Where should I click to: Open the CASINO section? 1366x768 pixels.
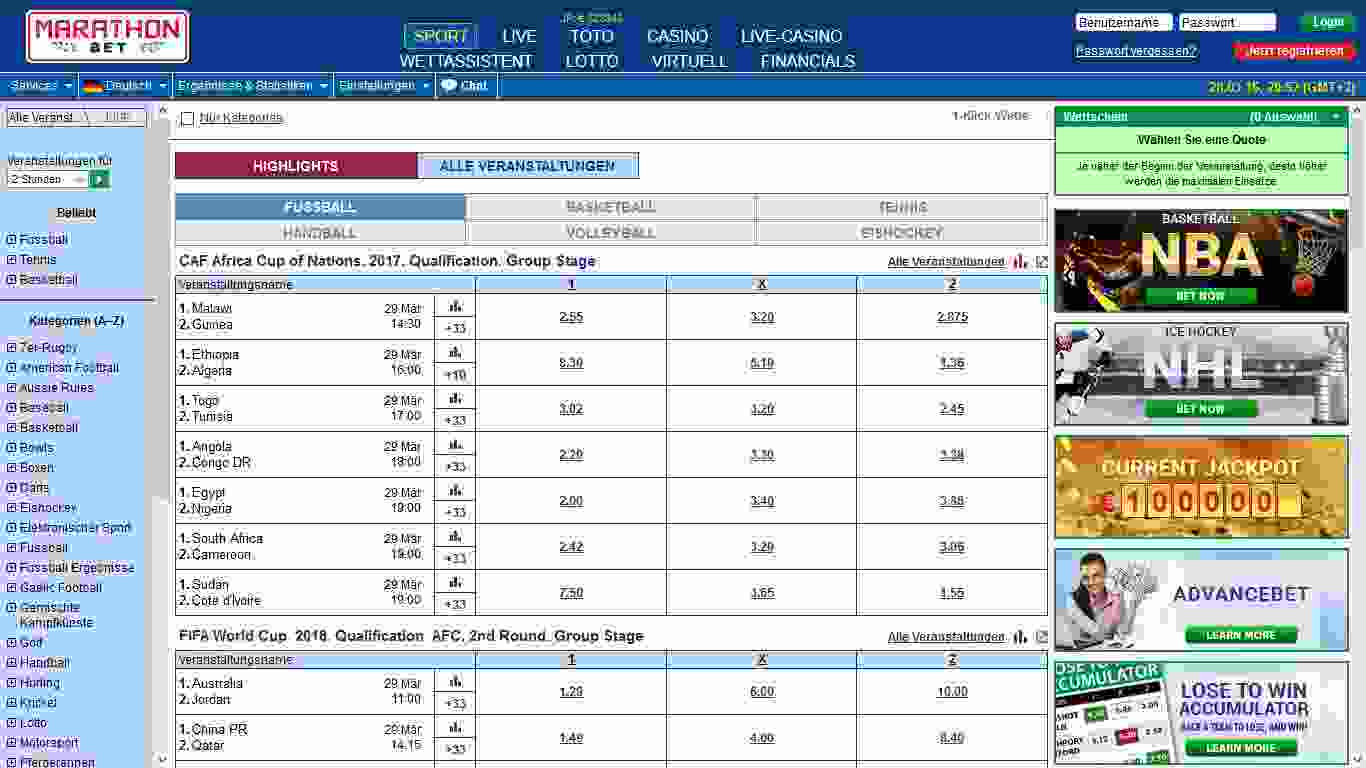tap(677, 36)
